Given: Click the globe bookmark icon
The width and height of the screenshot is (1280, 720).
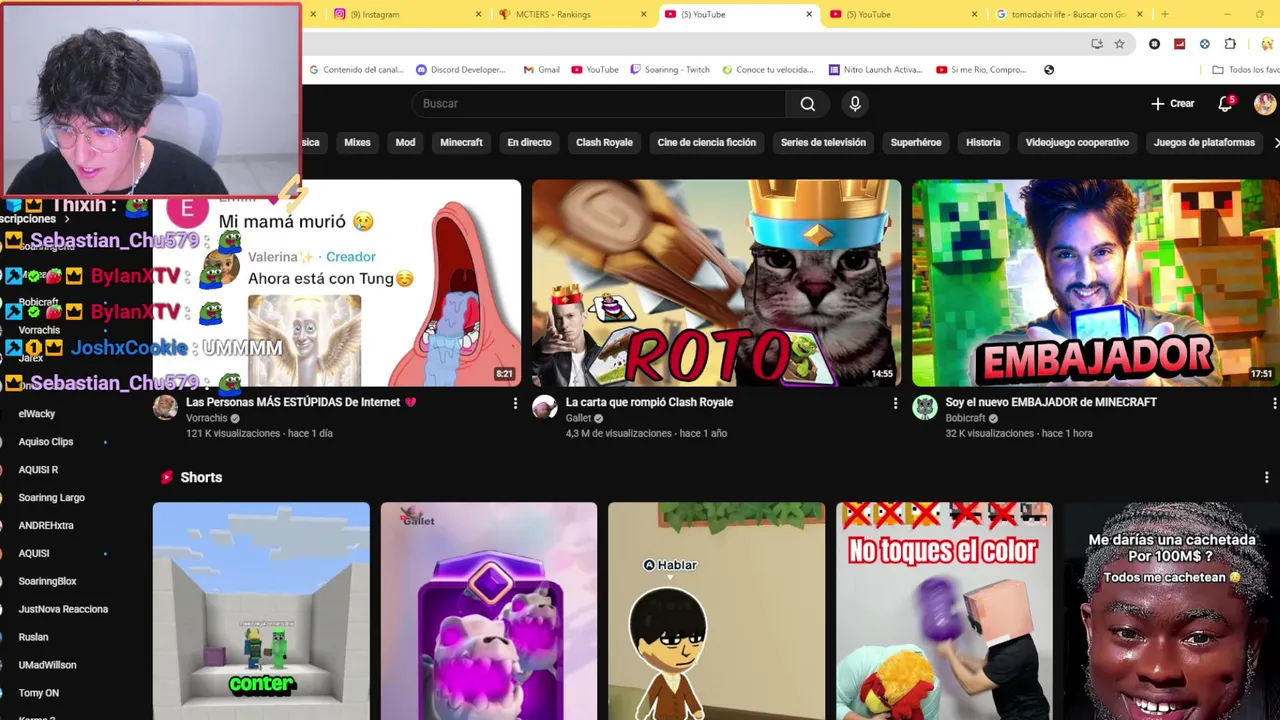Looking at the screenshot, I should (1049, 70).
